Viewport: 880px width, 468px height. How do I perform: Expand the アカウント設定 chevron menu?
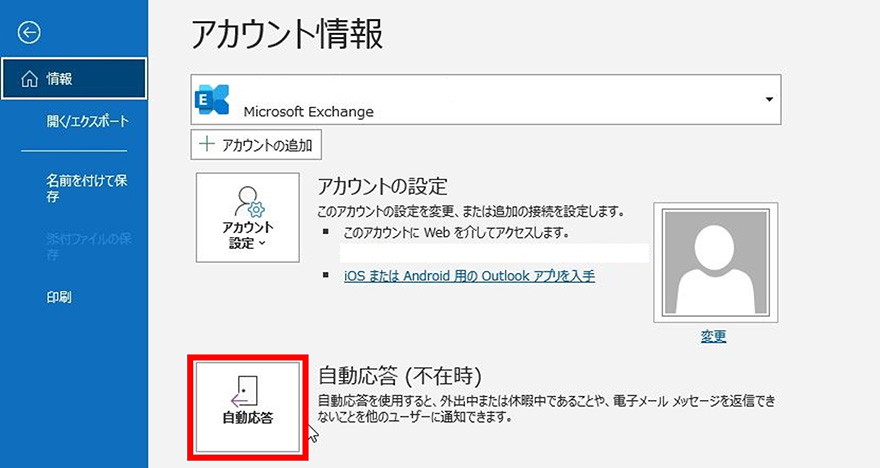(x=262, y=243)
